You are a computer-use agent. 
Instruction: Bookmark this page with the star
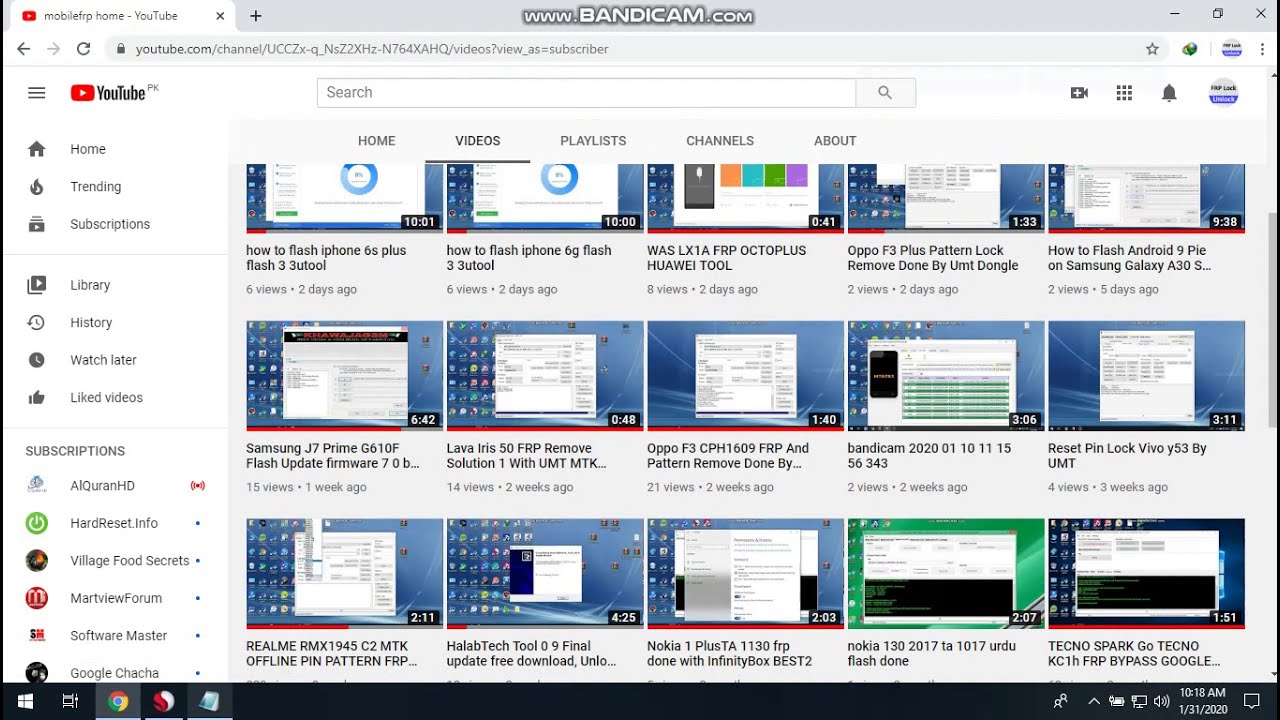[1152, 48]
